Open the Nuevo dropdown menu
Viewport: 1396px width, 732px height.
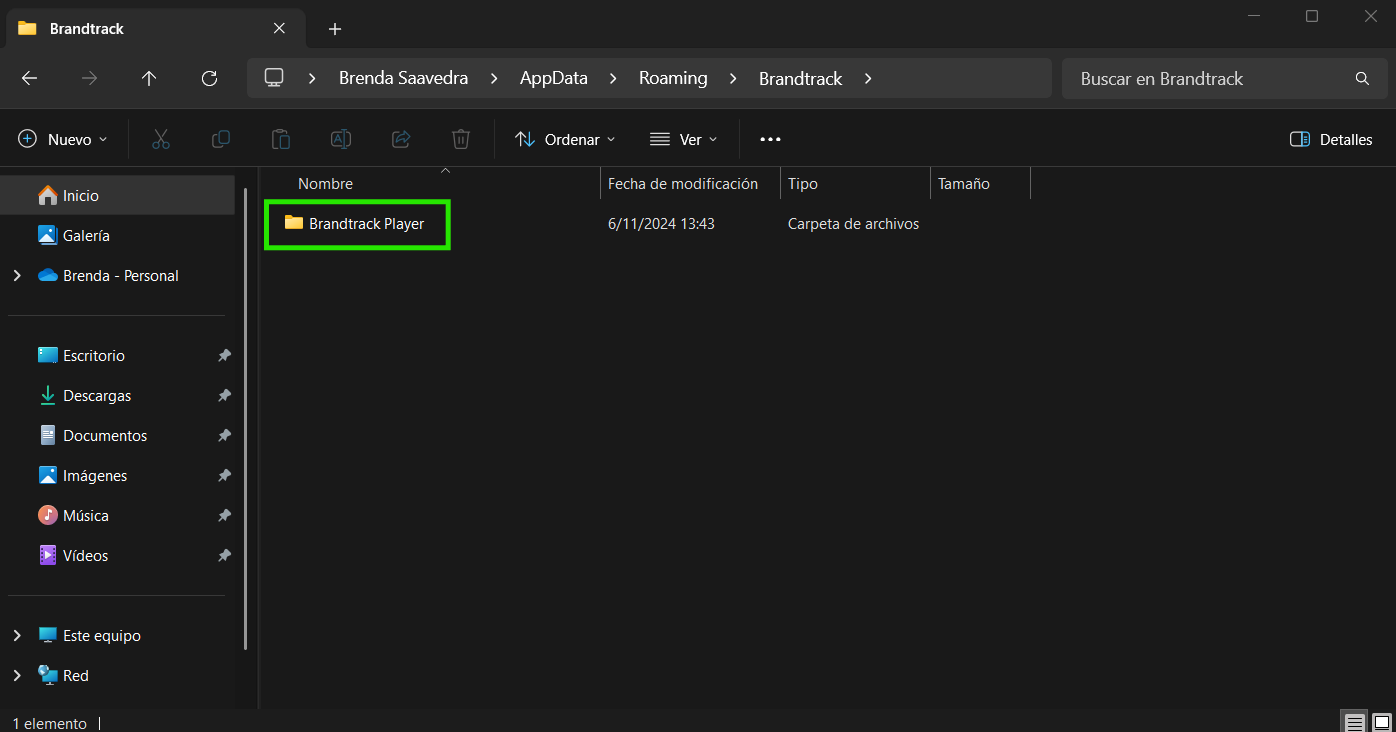(x=63, y=139)
